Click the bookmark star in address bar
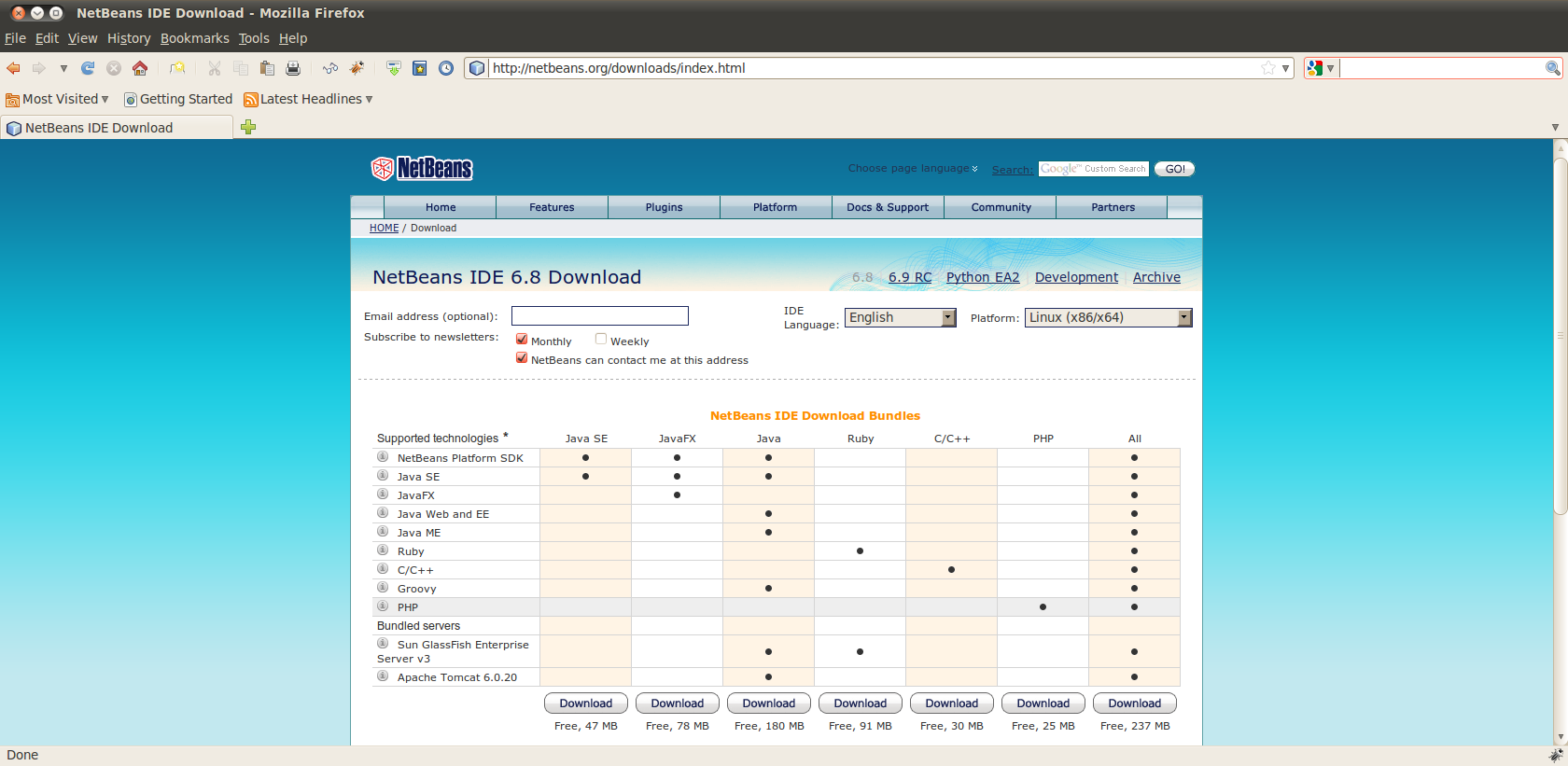Viewport: 1568px width, 766px height. point(1267,68)
